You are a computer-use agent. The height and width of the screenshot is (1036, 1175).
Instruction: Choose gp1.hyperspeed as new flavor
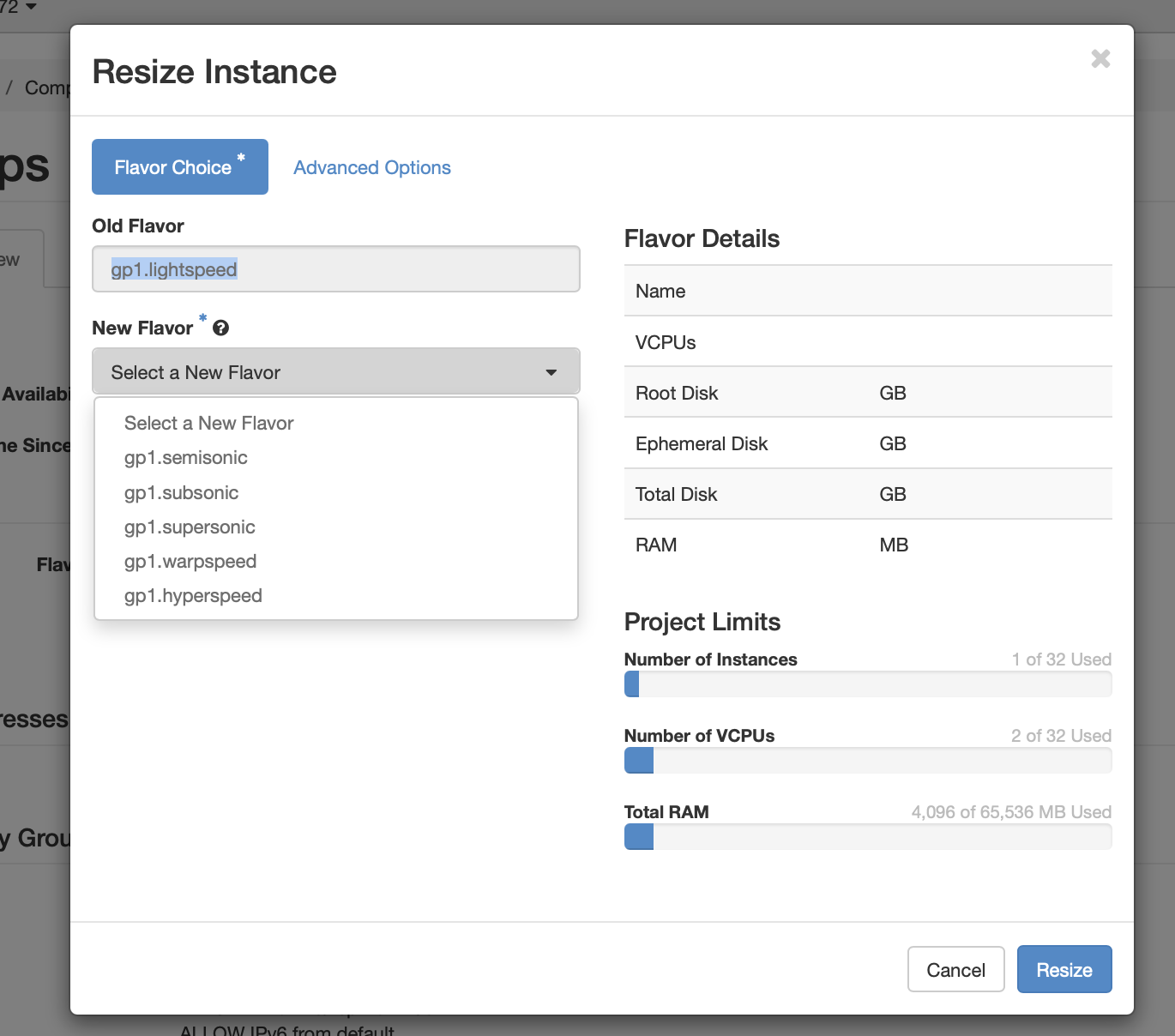(193, 596)
